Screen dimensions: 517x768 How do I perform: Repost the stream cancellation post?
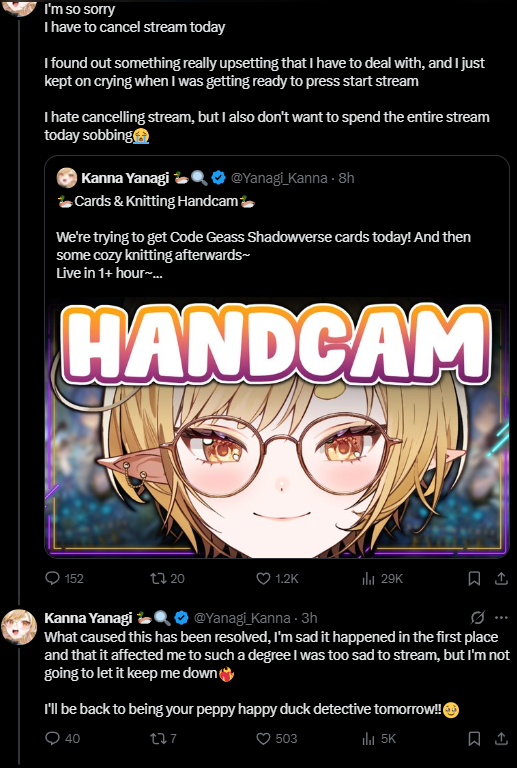(167, 578)
